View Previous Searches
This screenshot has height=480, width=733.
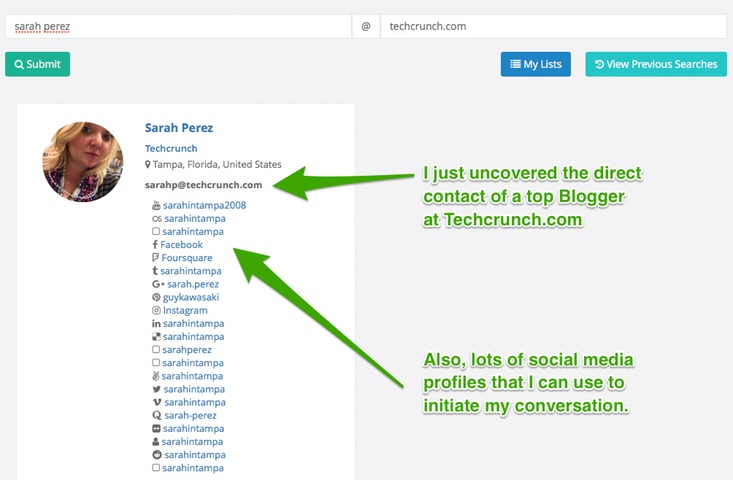click(656, 64)
